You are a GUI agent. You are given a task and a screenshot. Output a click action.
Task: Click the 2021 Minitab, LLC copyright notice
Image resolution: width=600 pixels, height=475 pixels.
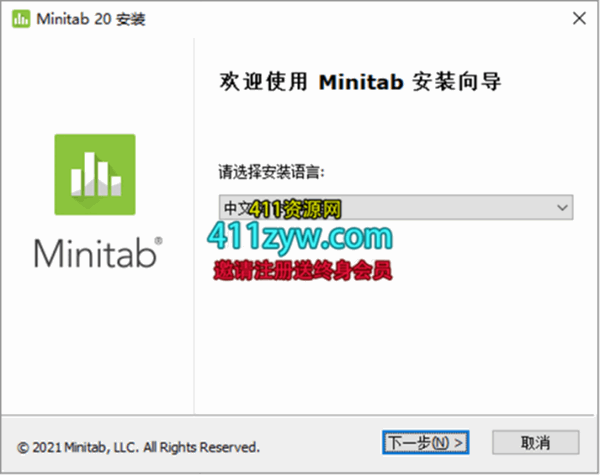coord(139,447)
